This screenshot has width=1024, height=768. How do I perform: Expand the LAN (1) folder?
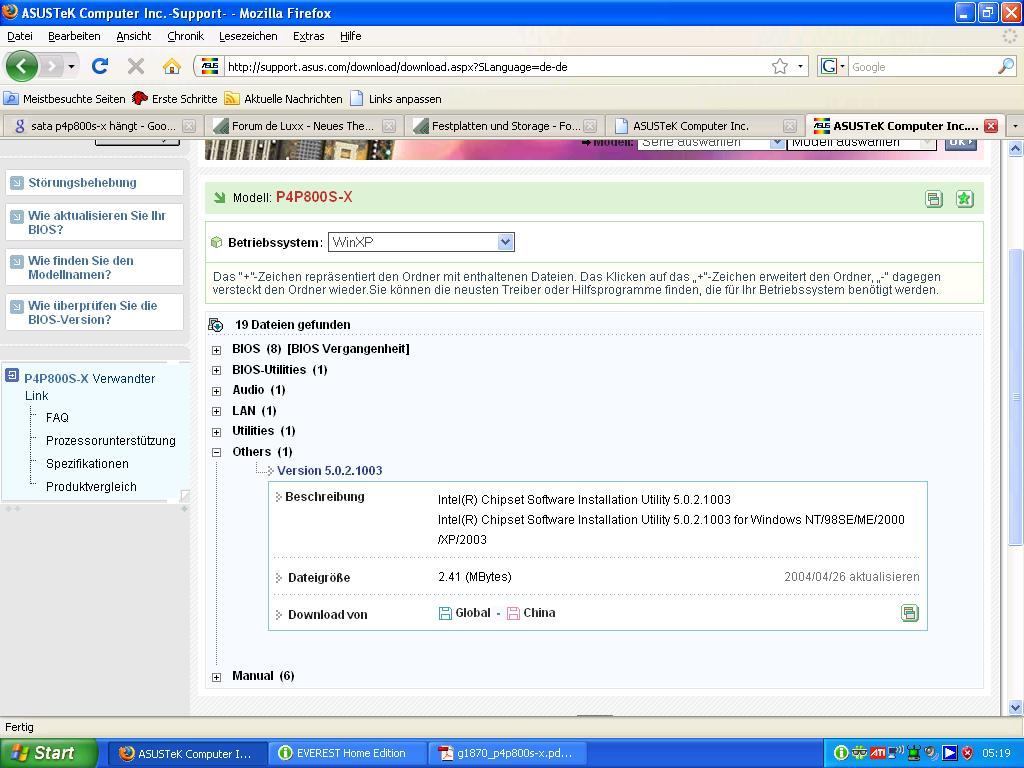point(216,411)
